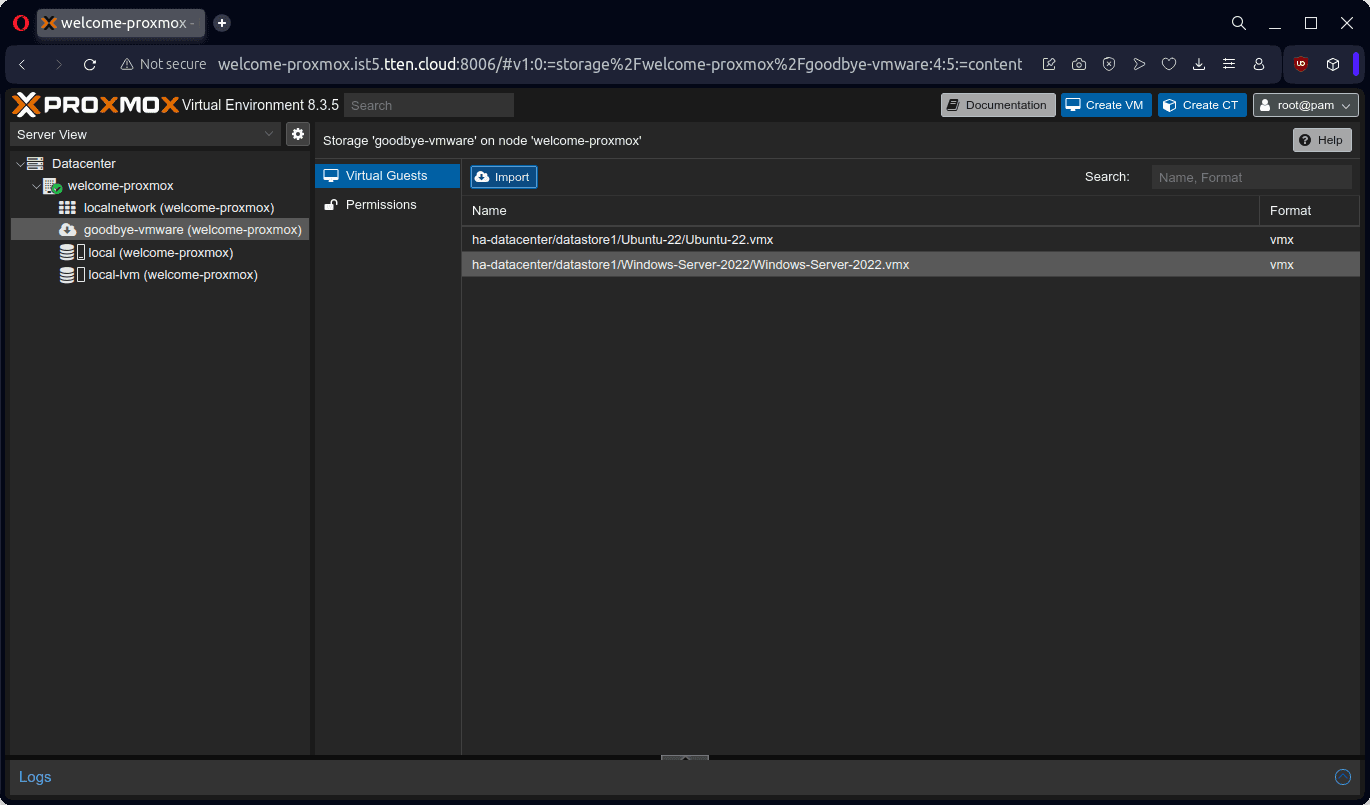Select the Virtual Guests tab
The height and width of the screenshot is (805, 1370).
click(x=387, y=176)
